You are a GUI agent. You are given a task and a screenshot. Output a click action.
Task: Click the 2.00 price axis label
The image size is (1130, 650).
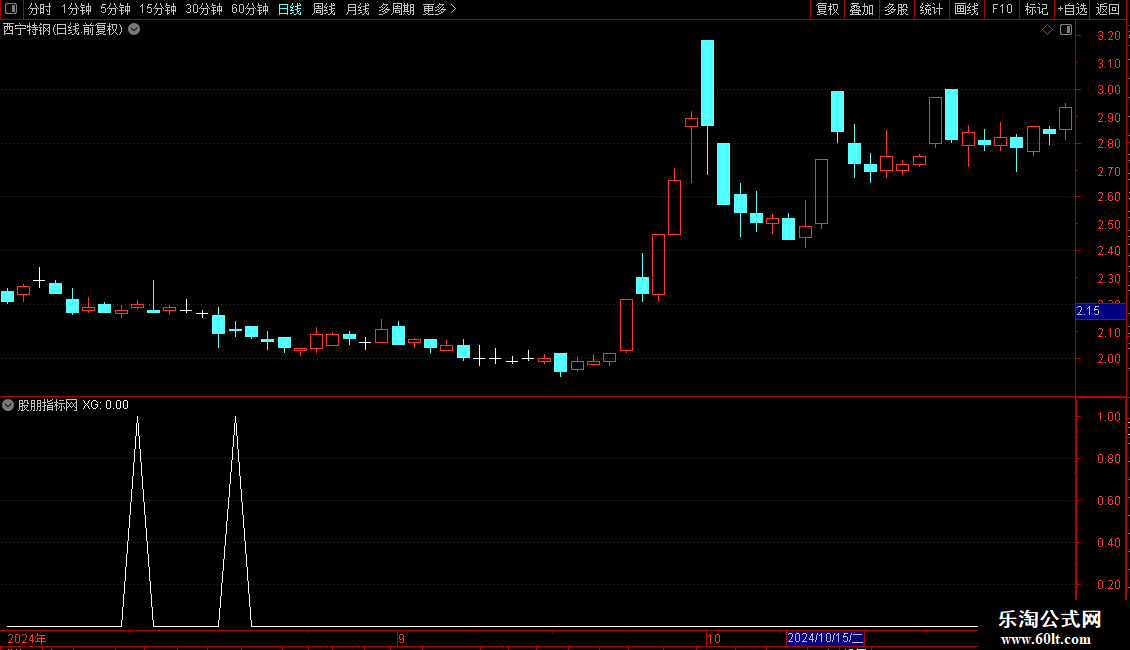(x=1108, y=359)
